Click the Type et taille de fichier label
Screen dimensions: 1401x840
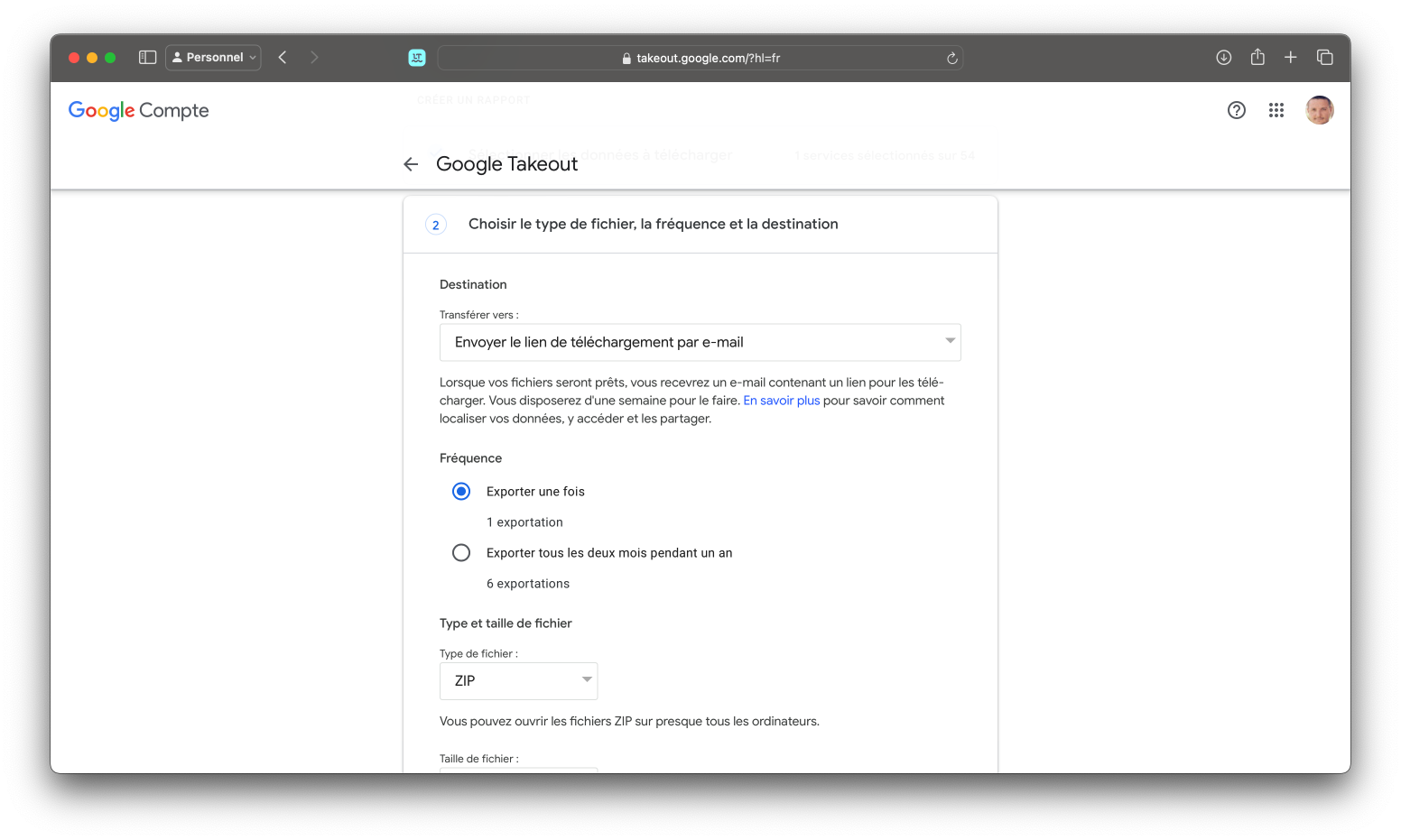pos(506,623)
